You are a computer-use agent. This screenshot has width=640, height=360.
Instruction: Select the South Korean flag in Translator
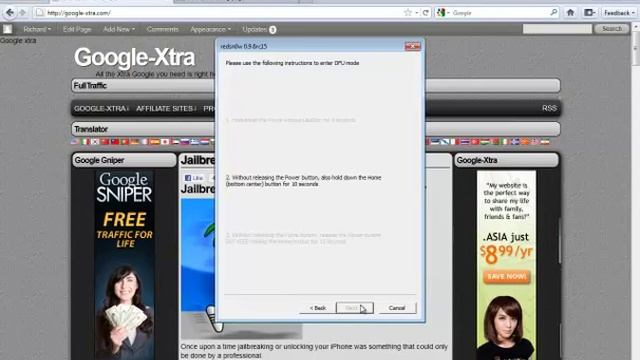(95, 142)
